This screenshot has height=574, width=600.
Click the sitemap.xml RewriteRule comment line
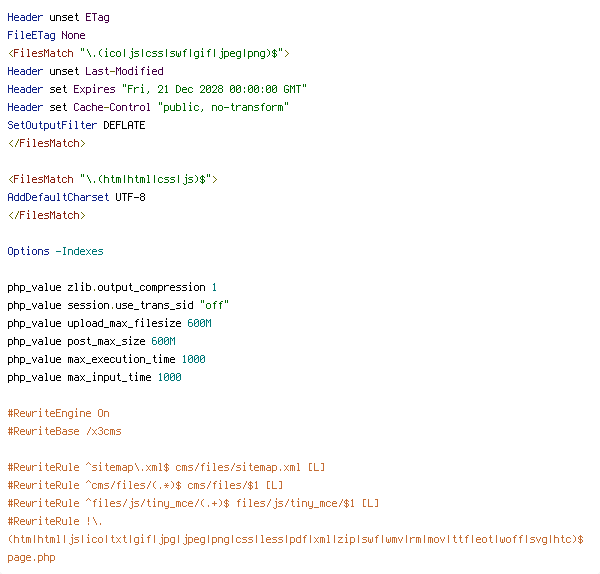click(166, 468)
